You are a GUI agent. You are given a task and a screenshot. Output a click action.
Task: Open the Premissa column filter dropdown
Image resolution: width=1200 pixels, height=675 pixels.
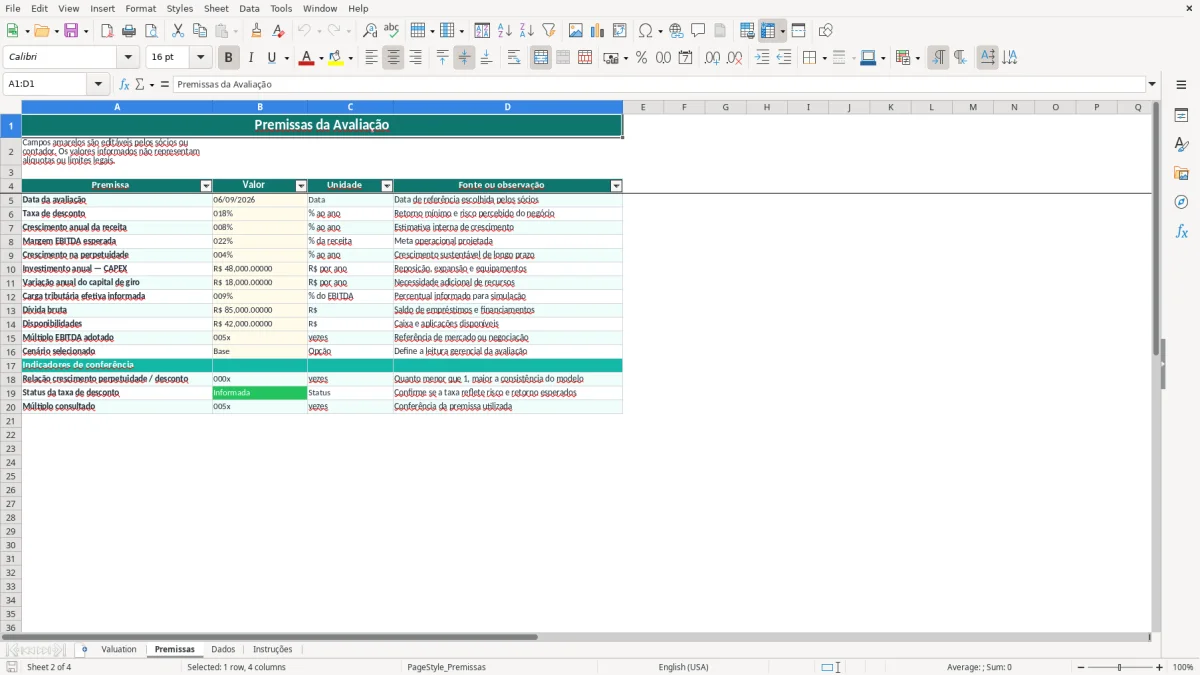[206, 186]
